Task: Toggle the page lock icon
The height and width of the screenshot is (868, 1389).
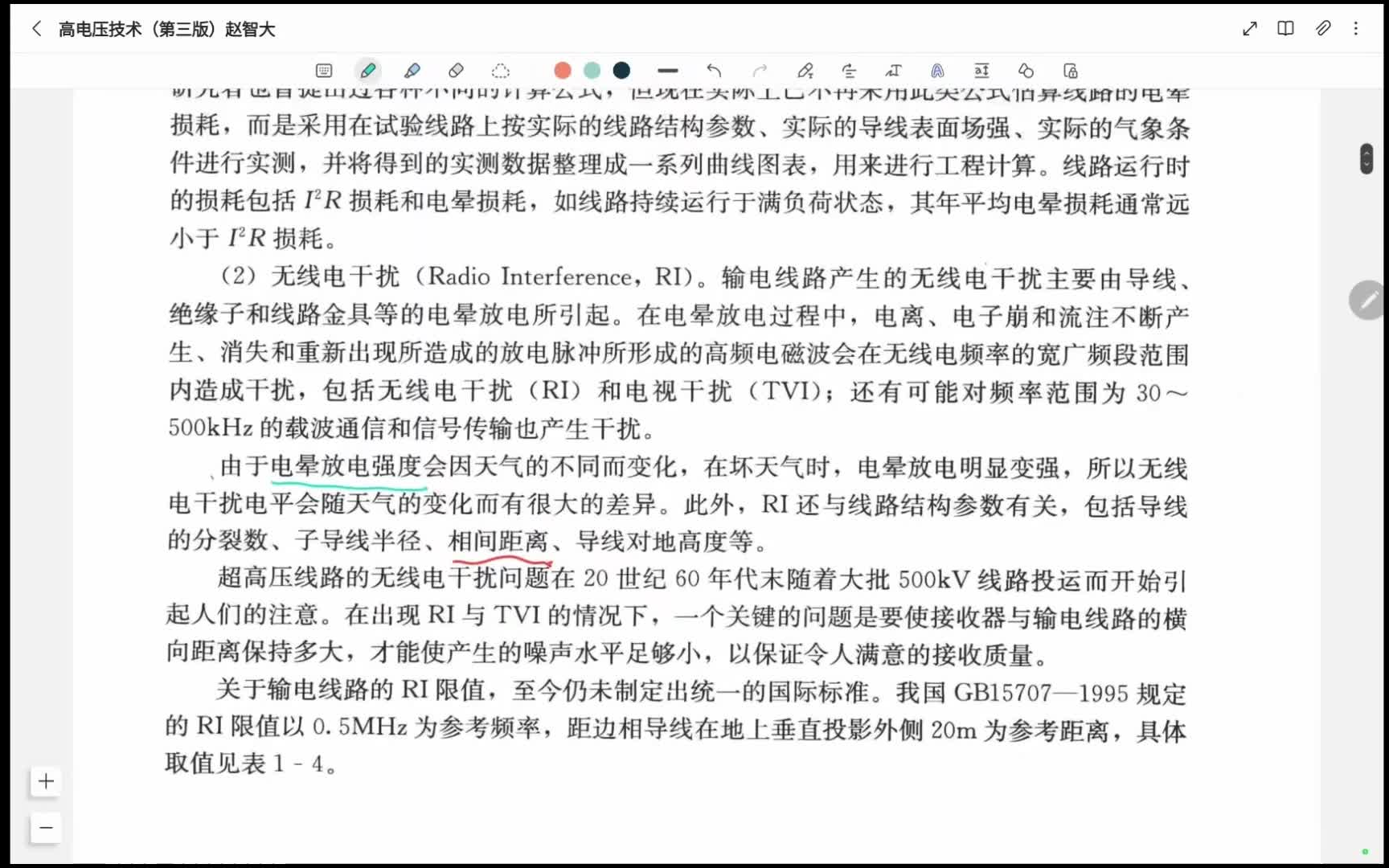Action: pyautogui.click(x=1070, y=71)
